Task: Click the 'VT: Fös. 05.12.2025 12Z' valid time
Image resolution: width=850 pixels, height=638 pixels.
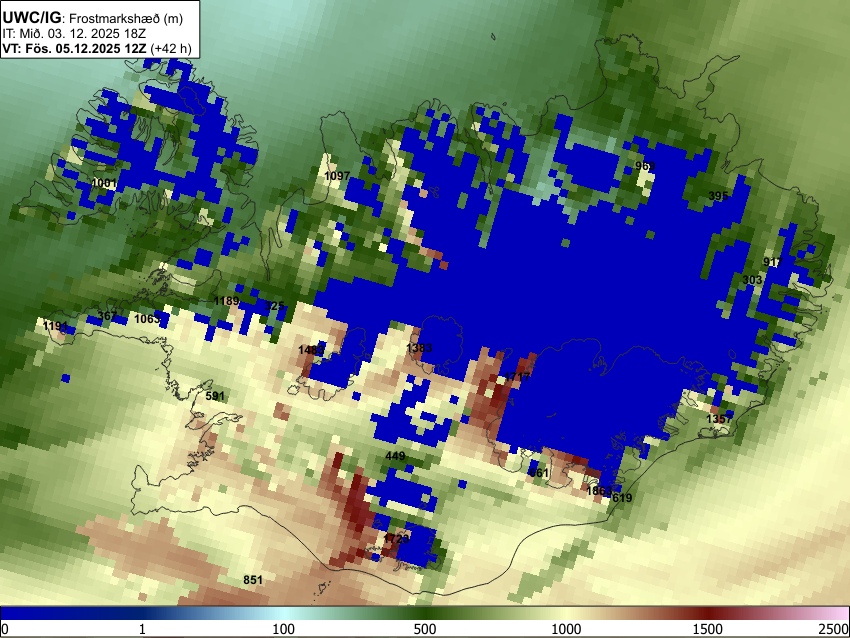Action: 74,48
